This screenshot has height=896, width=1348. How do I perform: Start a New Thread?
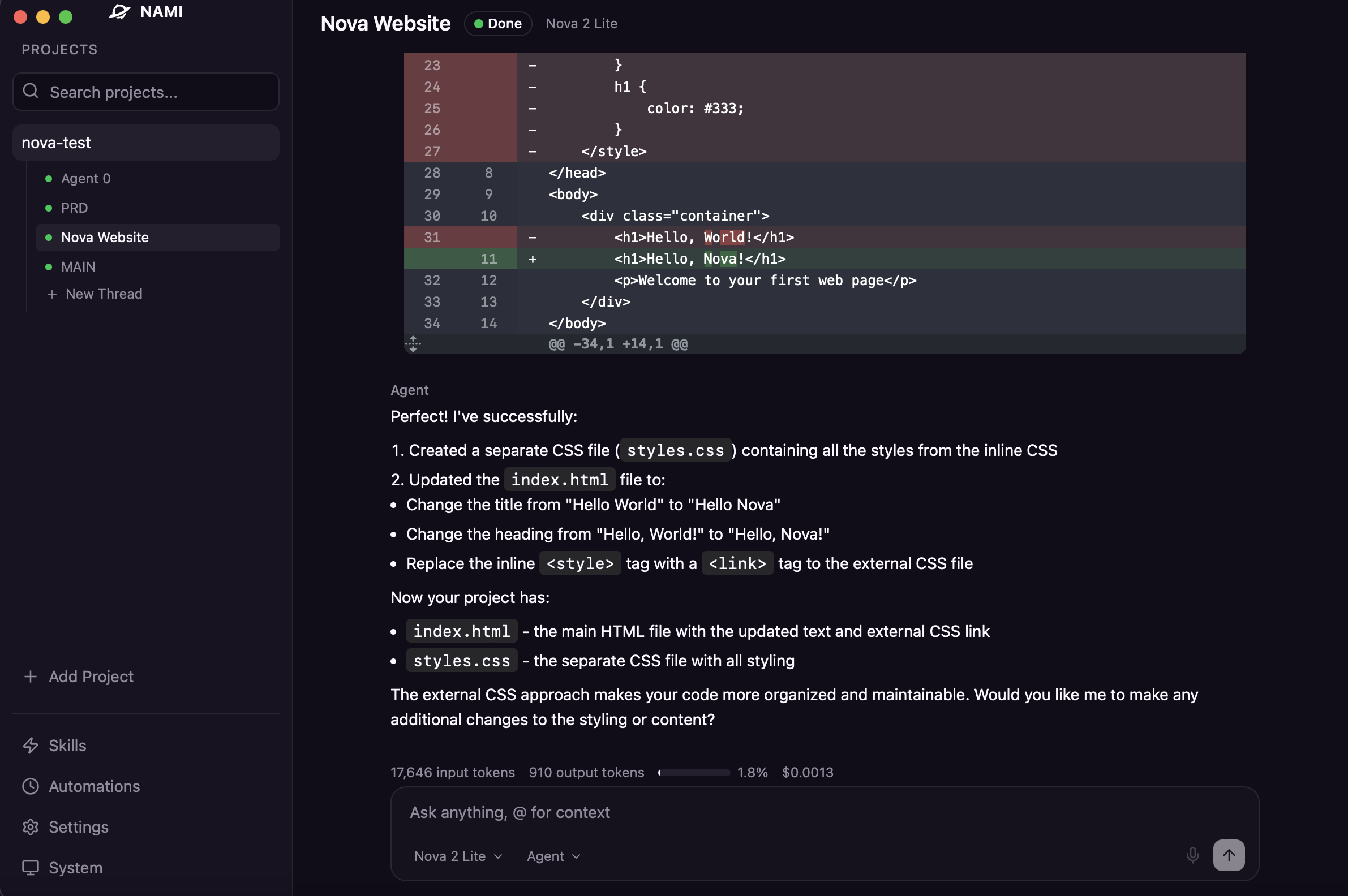pos(103,294)
